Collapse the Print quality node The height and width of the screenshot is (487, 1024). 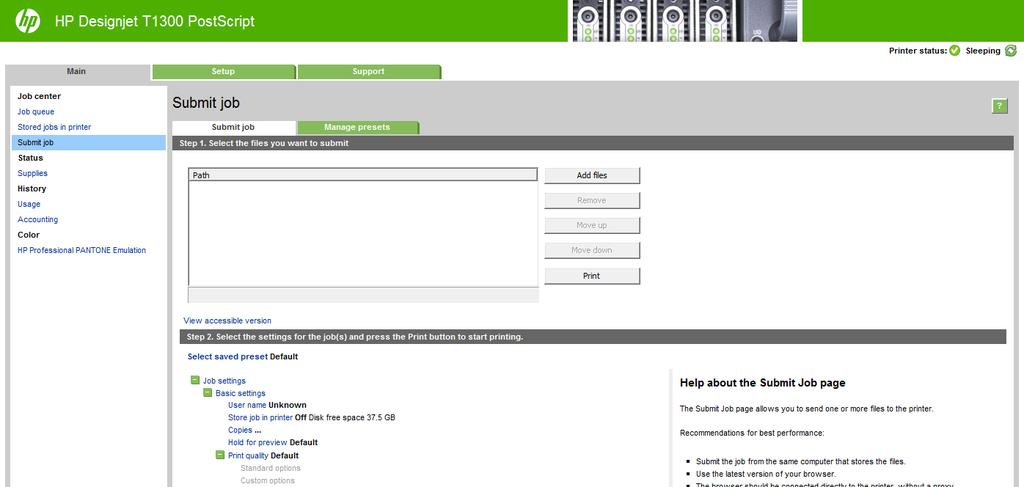tap(220, 455)
